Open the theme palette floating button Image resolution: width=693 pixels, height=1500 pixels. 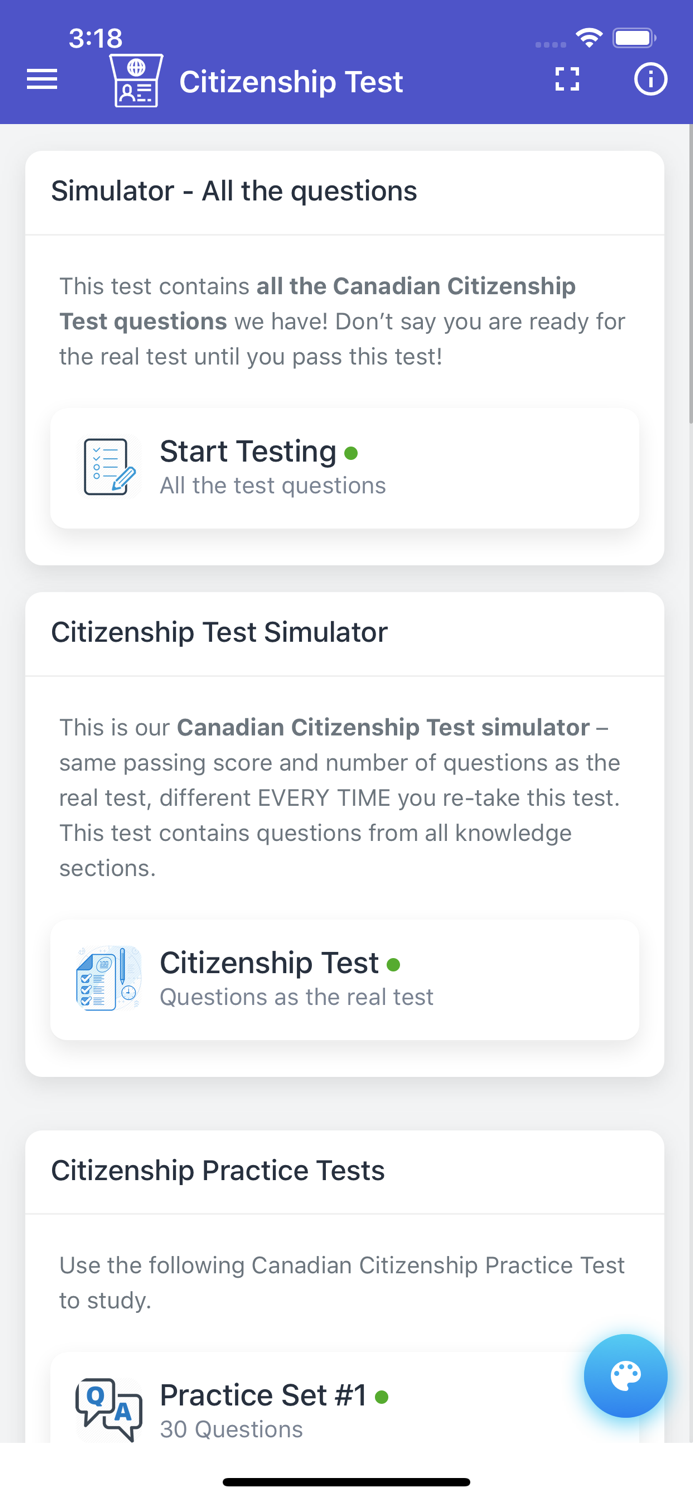point(625,1376)
